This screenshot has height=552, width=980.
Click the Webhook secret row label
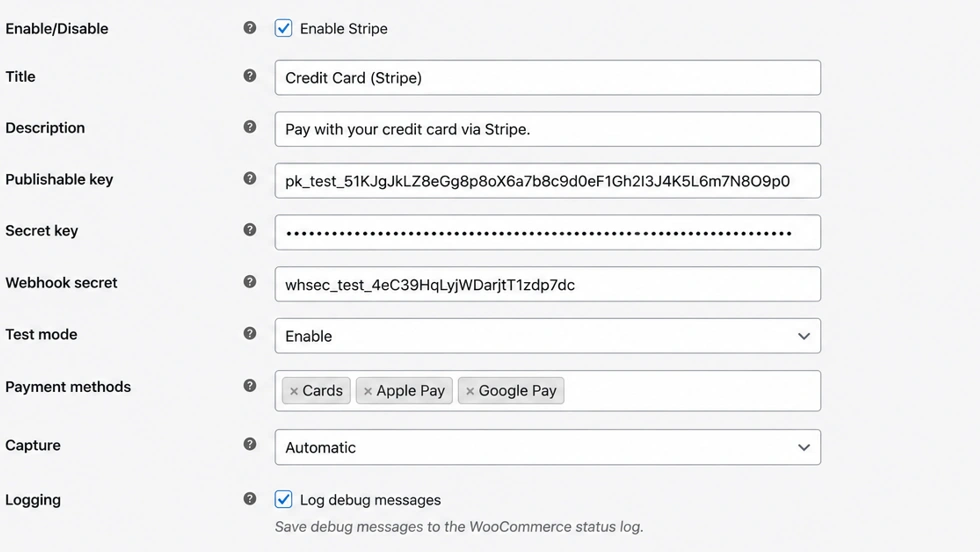coord(61,283)
